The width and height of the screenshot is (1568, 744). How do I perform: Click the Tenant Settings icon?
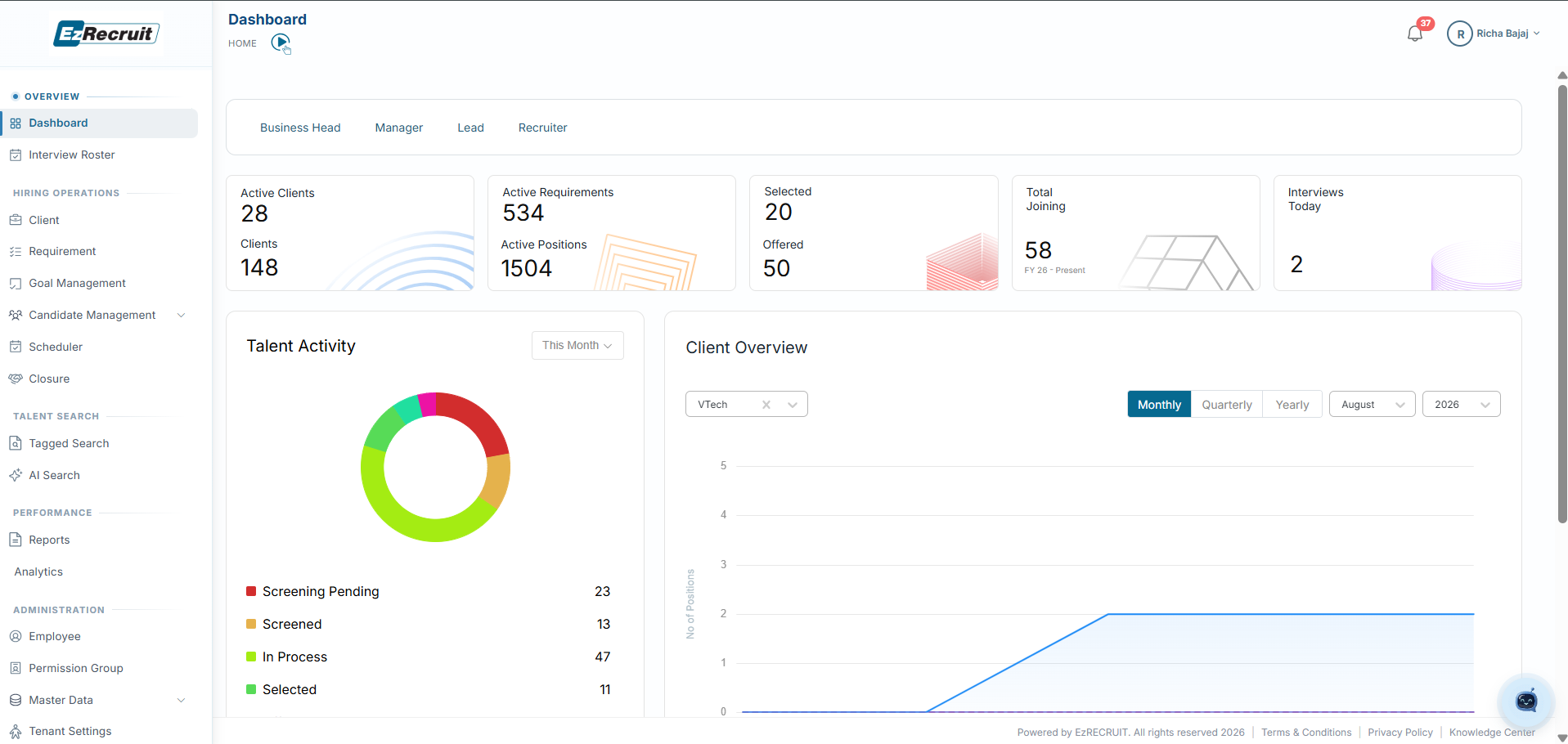pyautogui.click(x=16, y=732)
